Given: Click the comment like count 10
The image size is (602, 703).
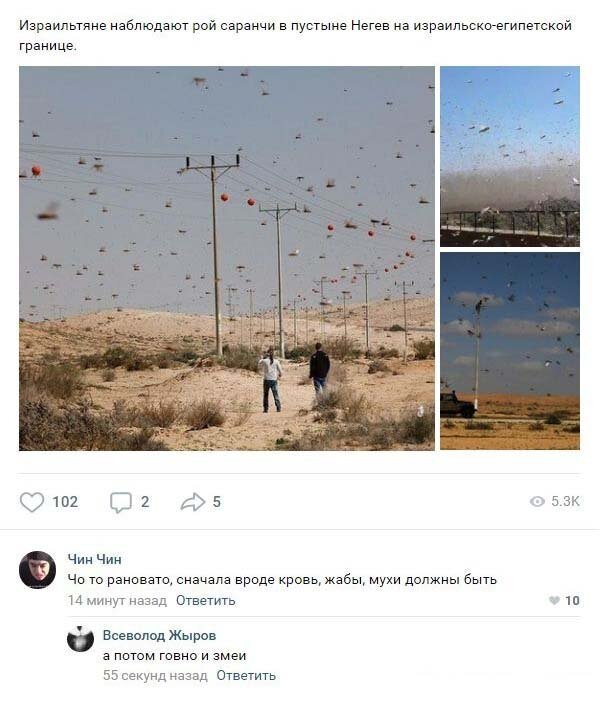Looking at the screenshot, I should tap(572, 601).
